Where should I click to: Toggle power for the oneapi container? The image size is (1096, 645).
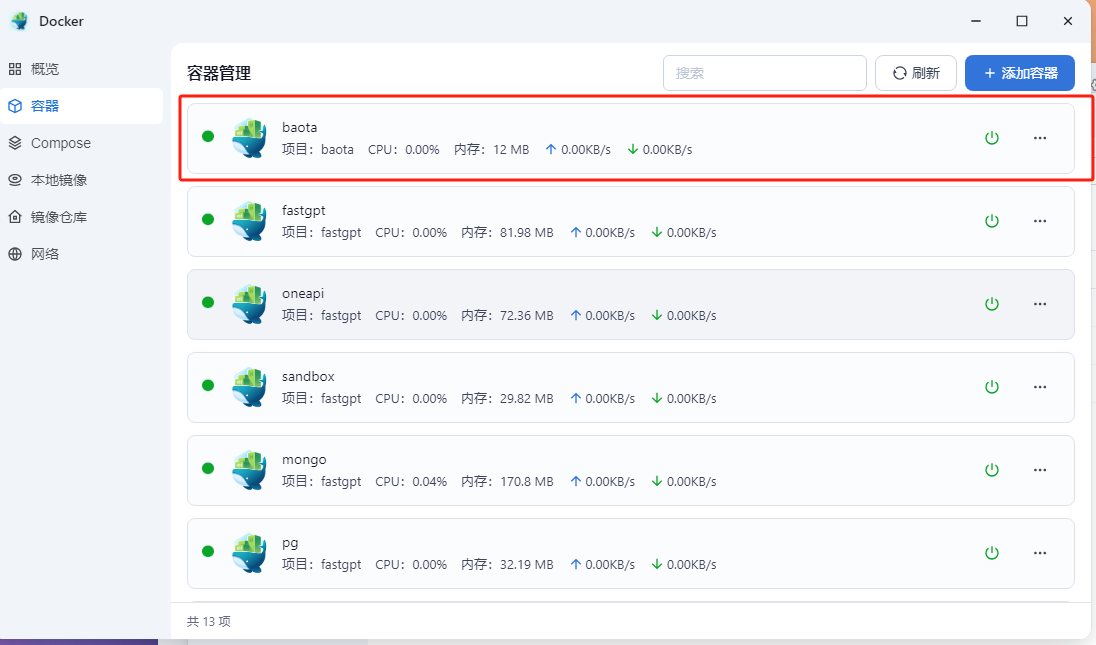991,304
